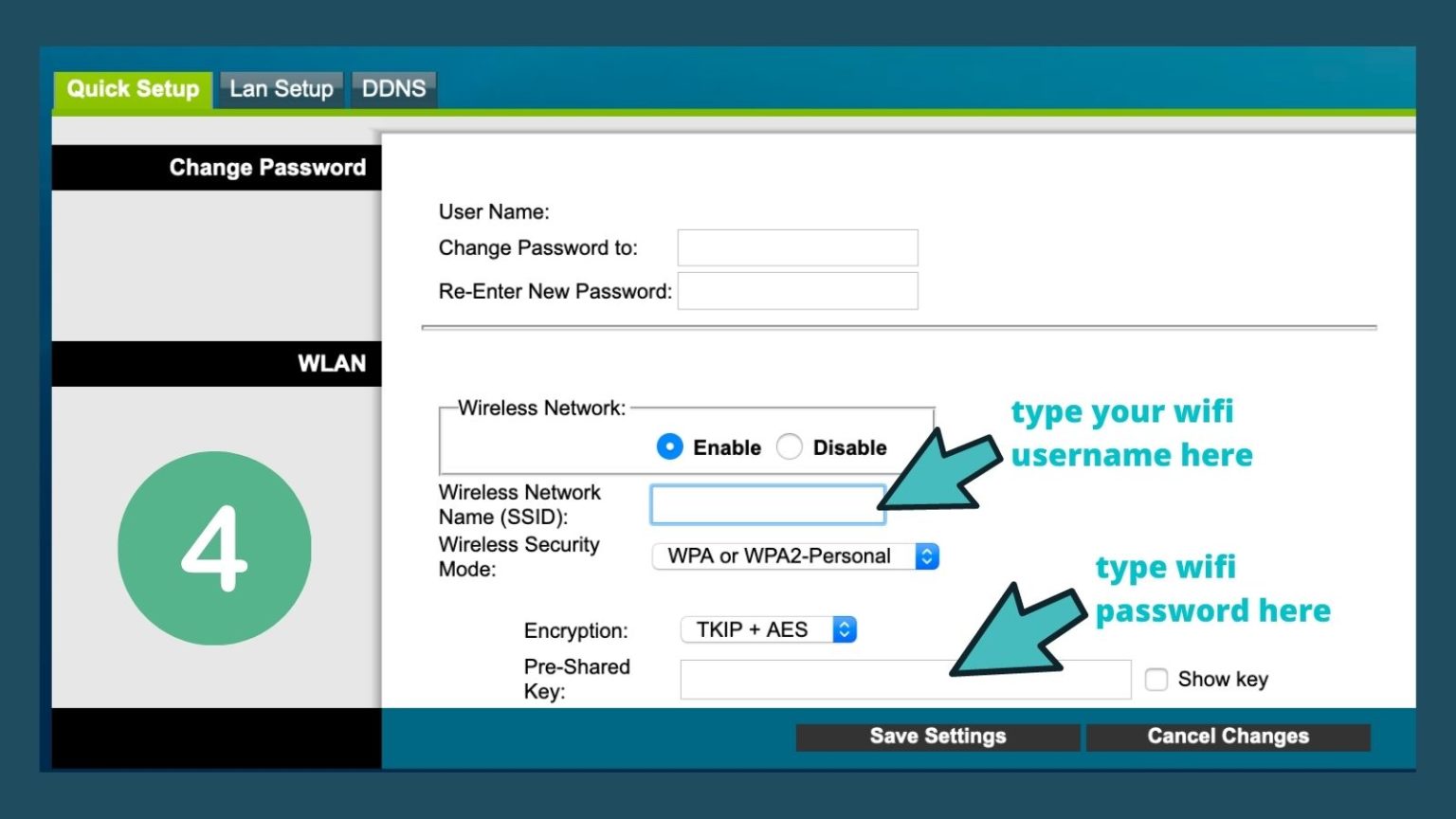Viewport: 1456px width, 819px height.
Task: Click the Wireless Network group label
Action: point(541,409)
